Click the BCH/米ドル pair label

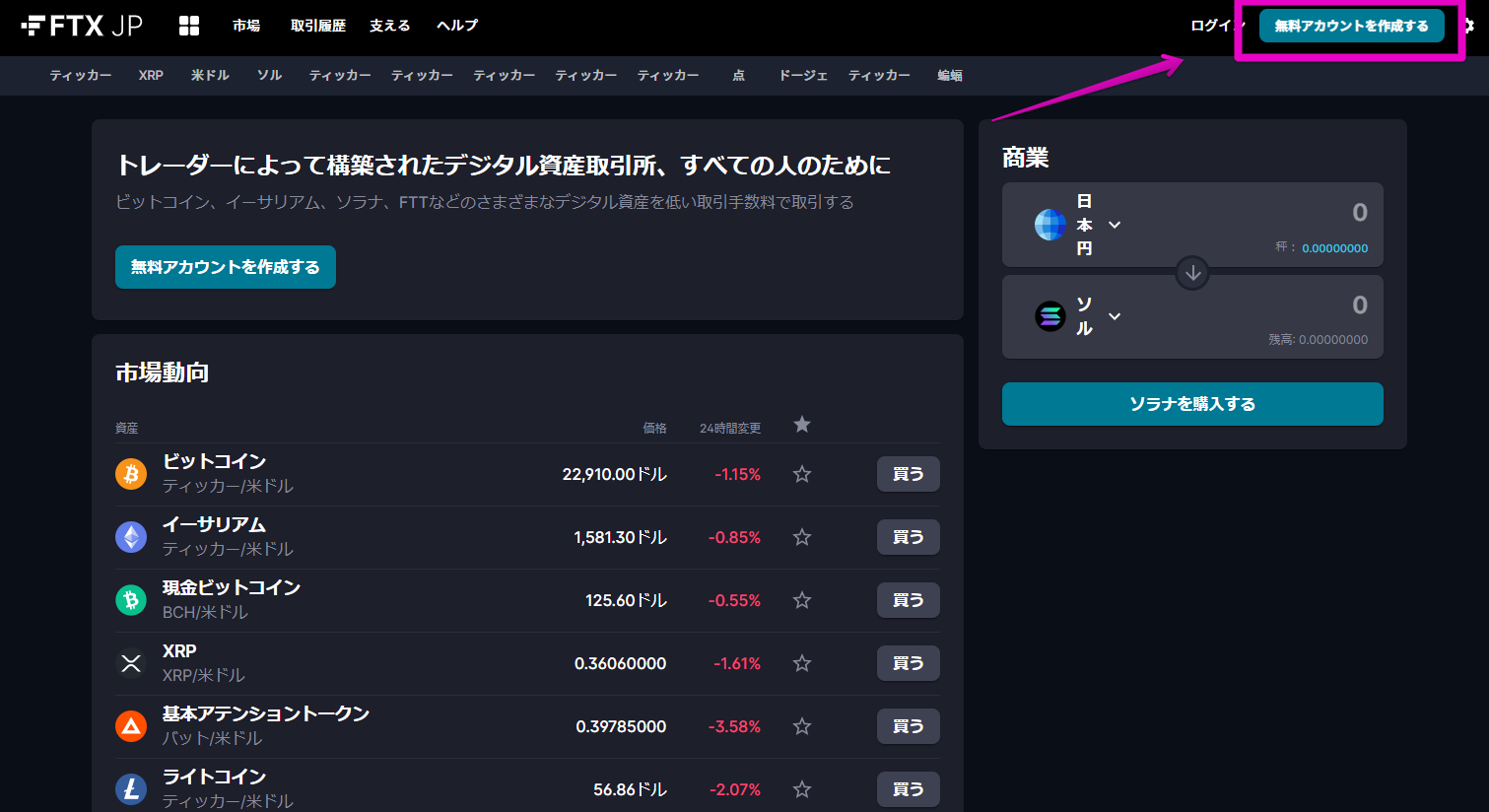pyautogui.click(x=205, y=612)
